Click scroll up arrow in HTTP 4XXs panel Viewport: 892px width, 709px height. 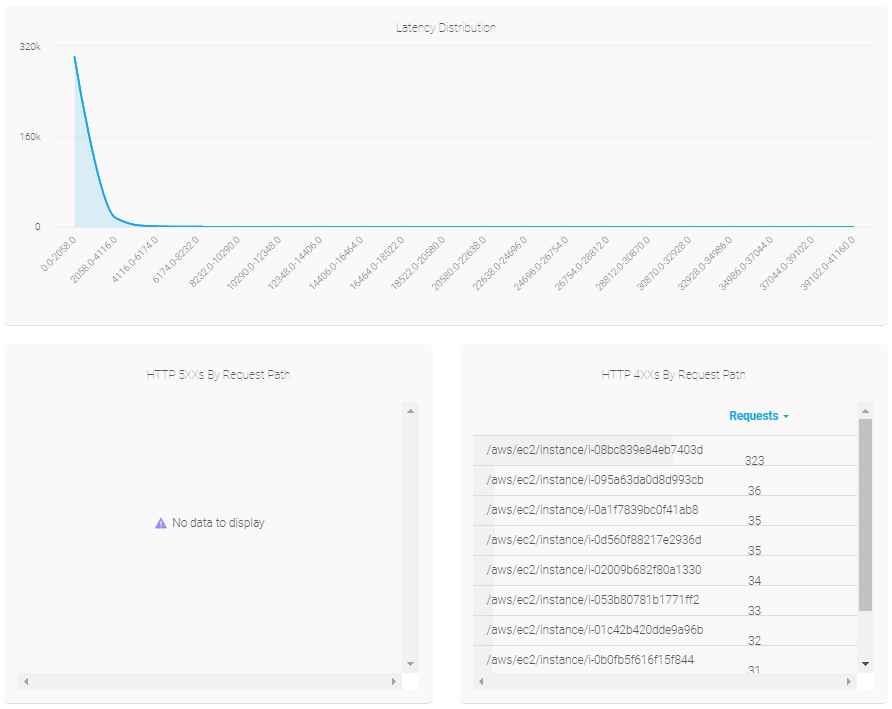865,411
